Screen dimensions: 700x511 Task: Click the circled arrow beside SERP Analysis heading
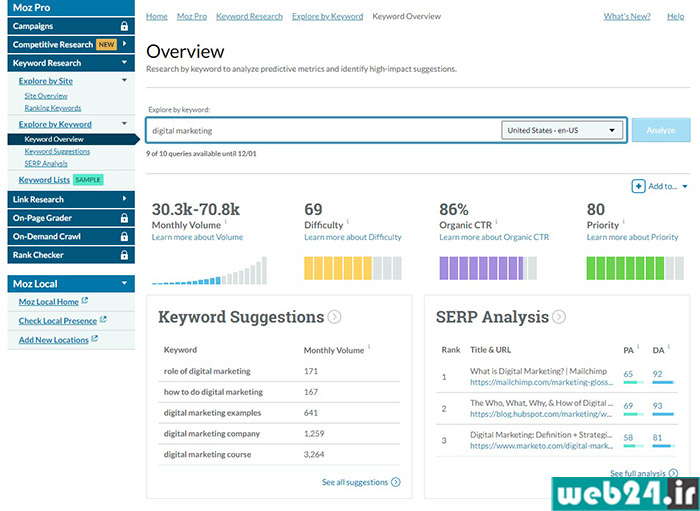559,317
